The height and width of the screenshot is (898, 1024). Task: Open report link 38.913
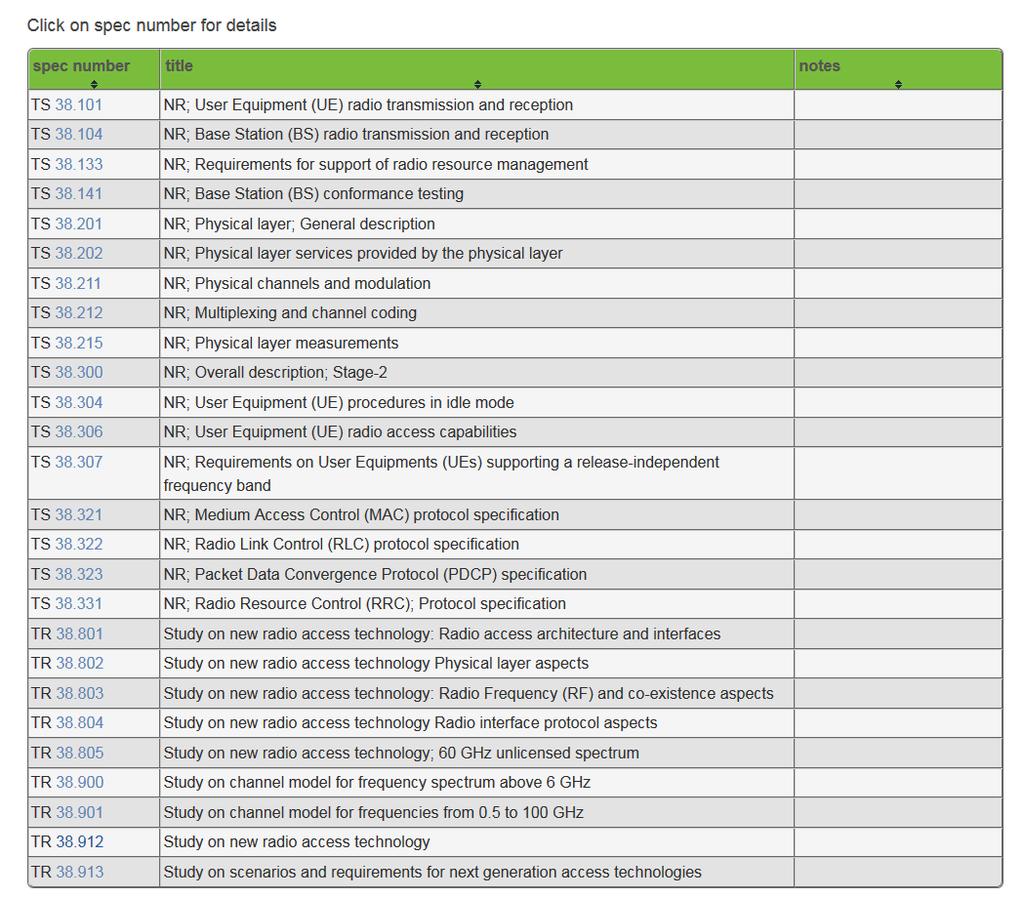pyautogui.click(x=80, y=871)
